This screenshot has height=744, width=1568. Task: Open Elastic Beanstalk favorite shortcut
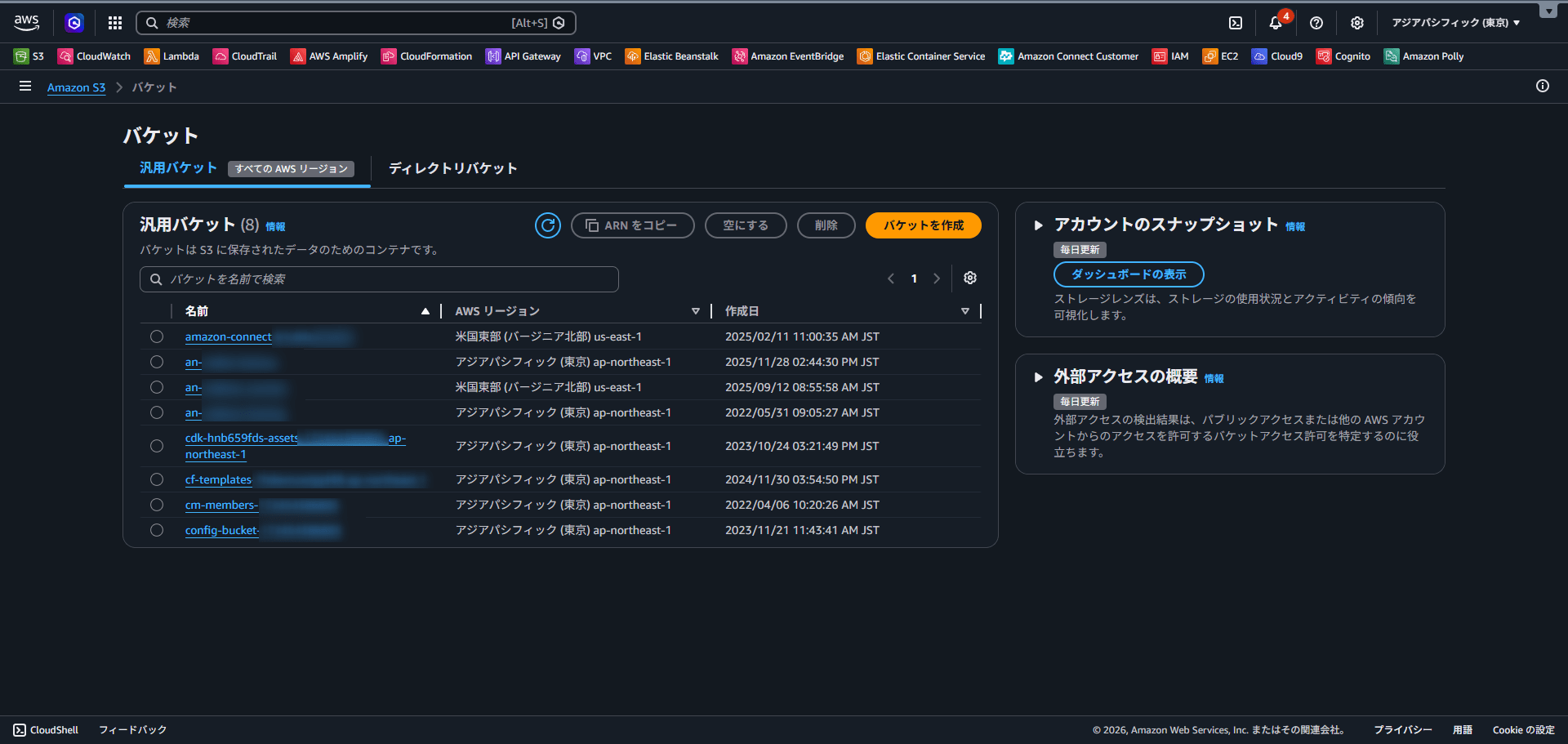tap(671, 56)
